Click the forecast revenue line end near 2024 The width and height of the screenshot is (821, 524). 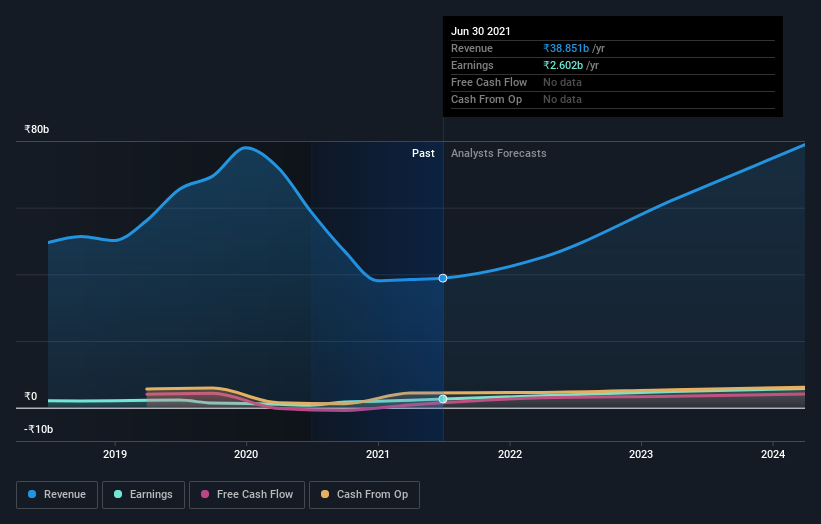(x=802, y=145)
